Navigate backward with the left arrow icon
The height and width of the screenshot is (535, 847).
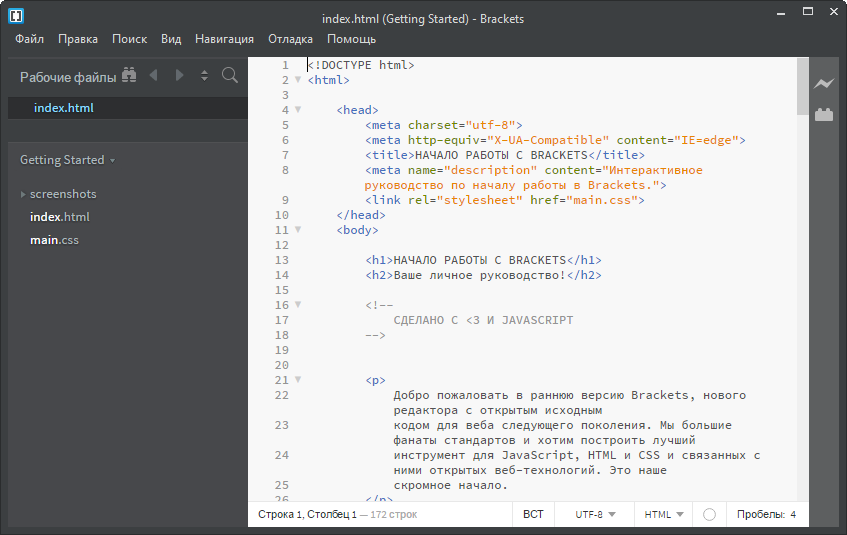click(x=153, y=75)
